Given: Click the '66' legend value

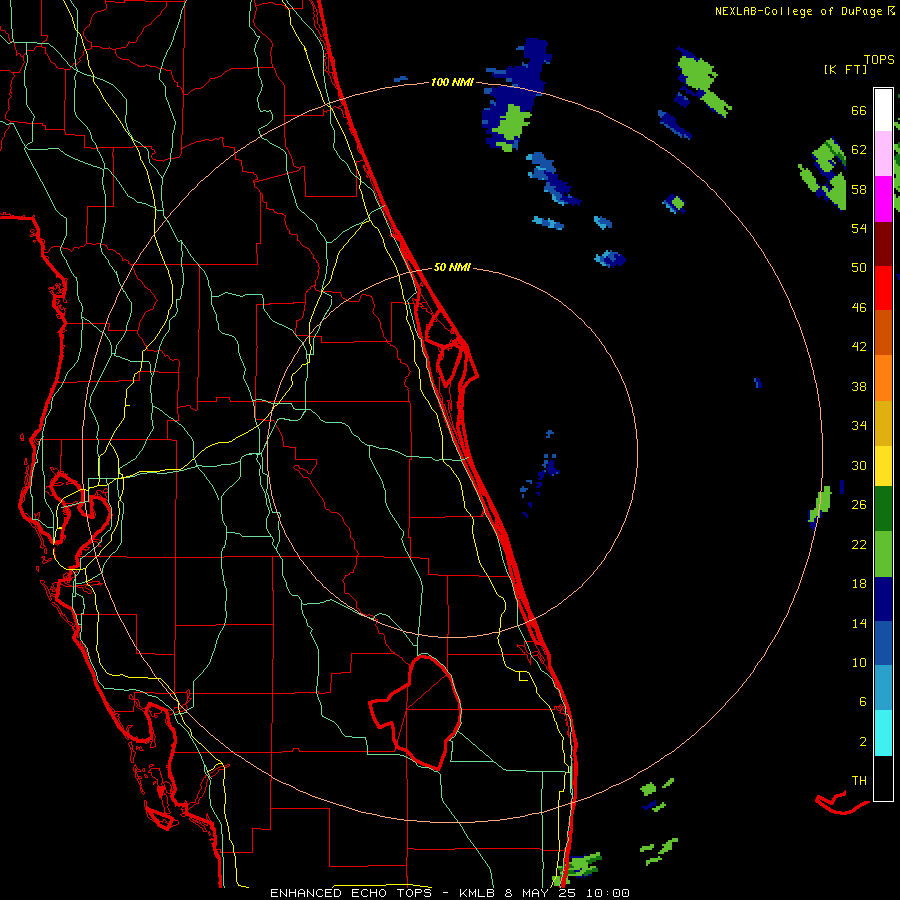Looking at the screenshot, I should point(859,110).
